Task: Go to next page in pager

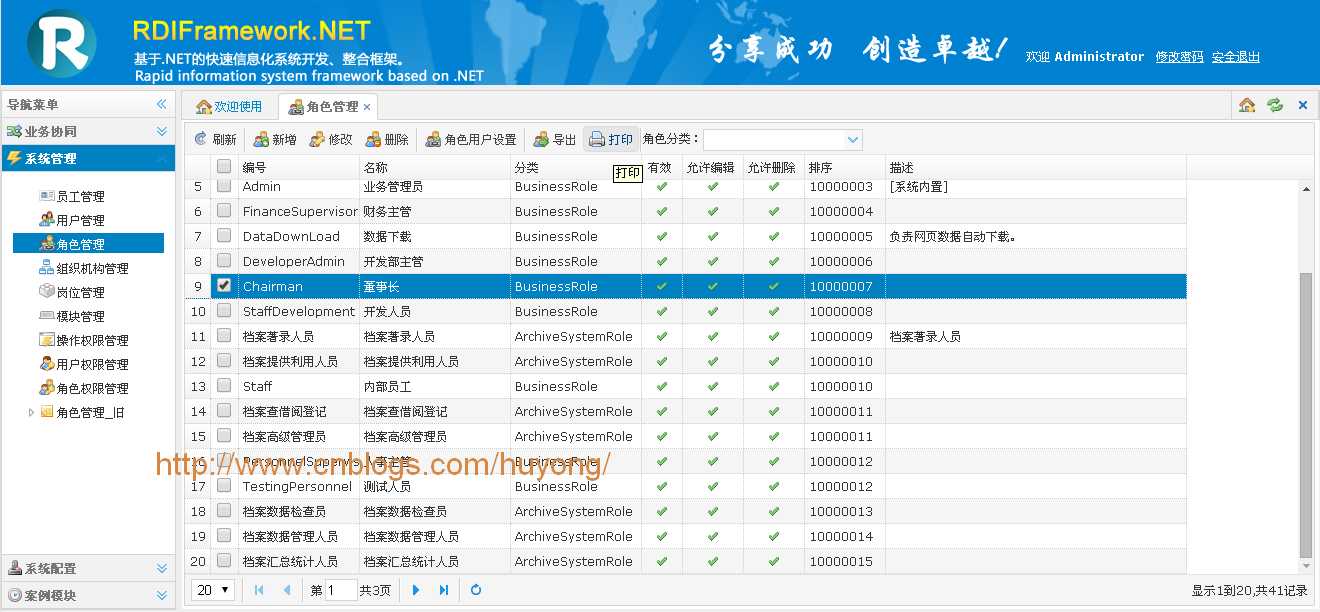Action: pos(416,590)
